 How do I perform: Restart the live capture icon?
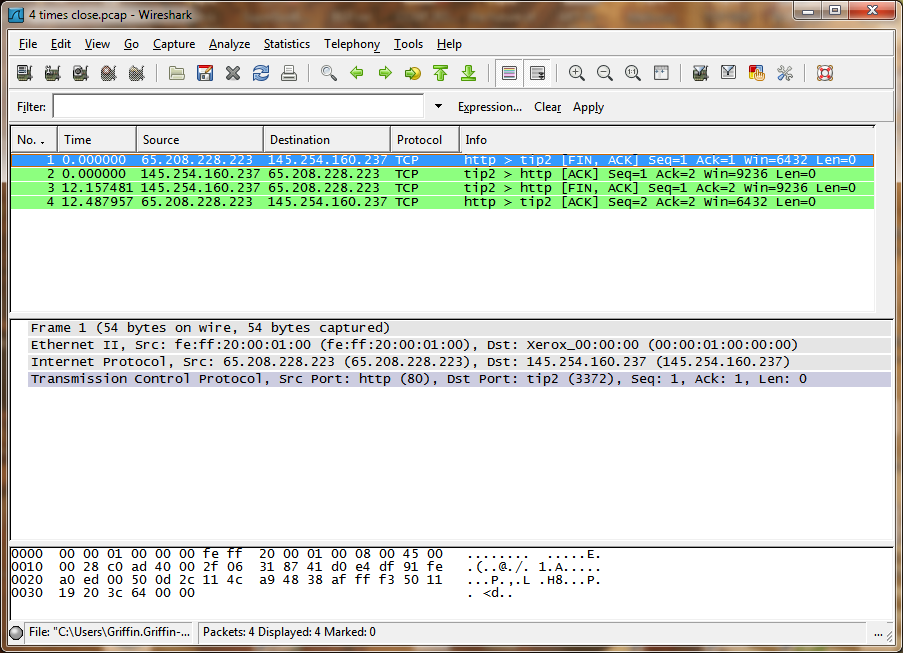point(136,73)
